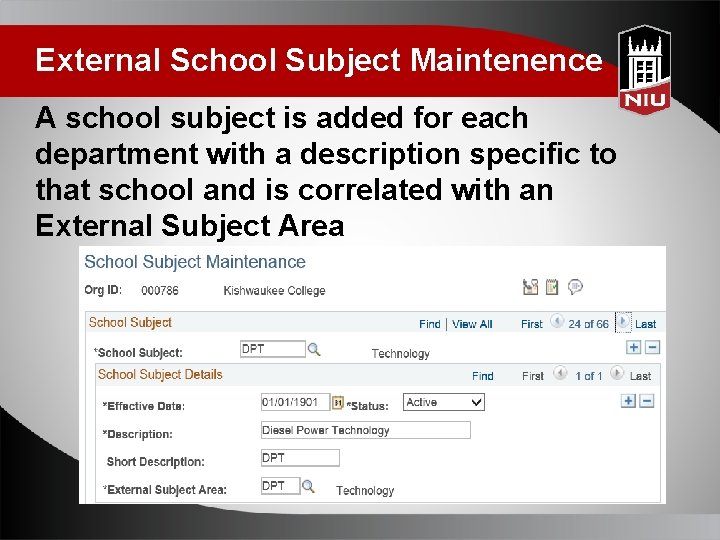Click Last link in School Subject header
The height and width of the screenshot is (540, 720).
(645, 324)
